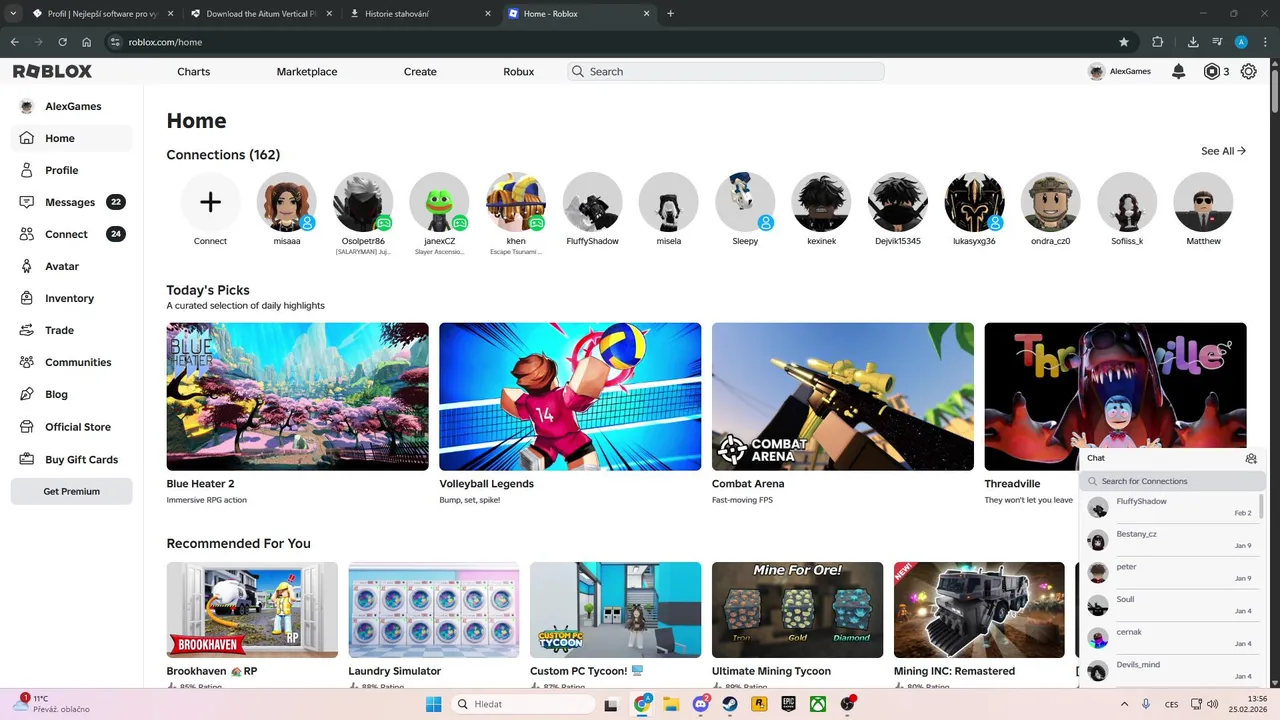This screenshot has width=1280, height=720.
Task: Open the FluffyShadow chat conversation
Action: (x=1169, y=507)
